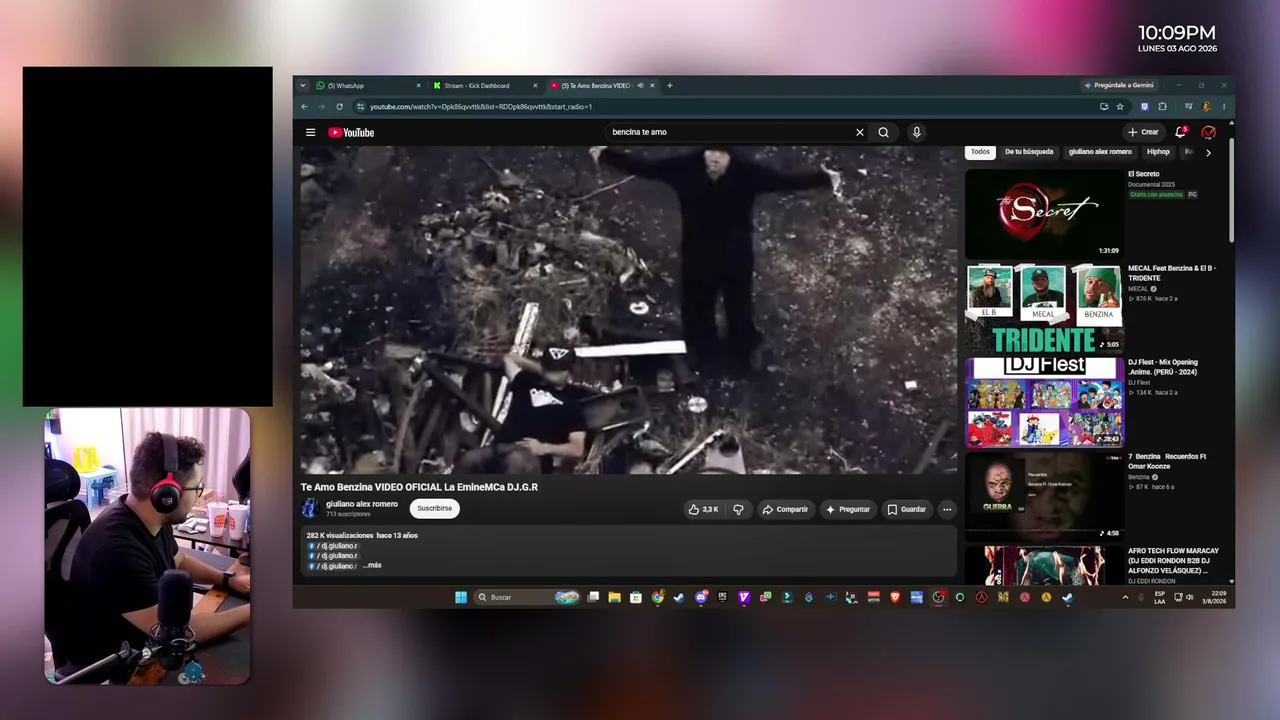Viewport: 1280px width, 720px height.
Task: Go to the YouTube home logo
Action: [351, 132]
